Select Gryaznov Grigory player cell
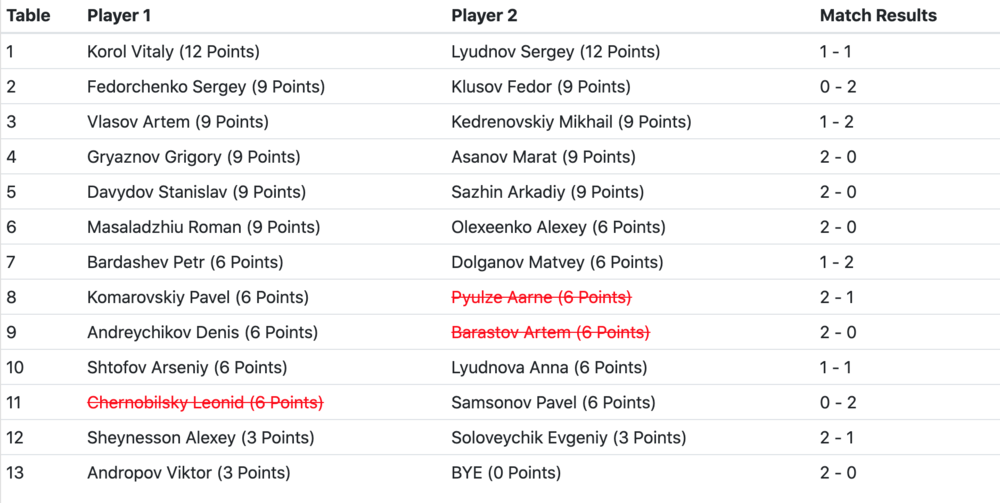Image resolution: width=1000 pixels, height=503 pixels. coord(194,157)
